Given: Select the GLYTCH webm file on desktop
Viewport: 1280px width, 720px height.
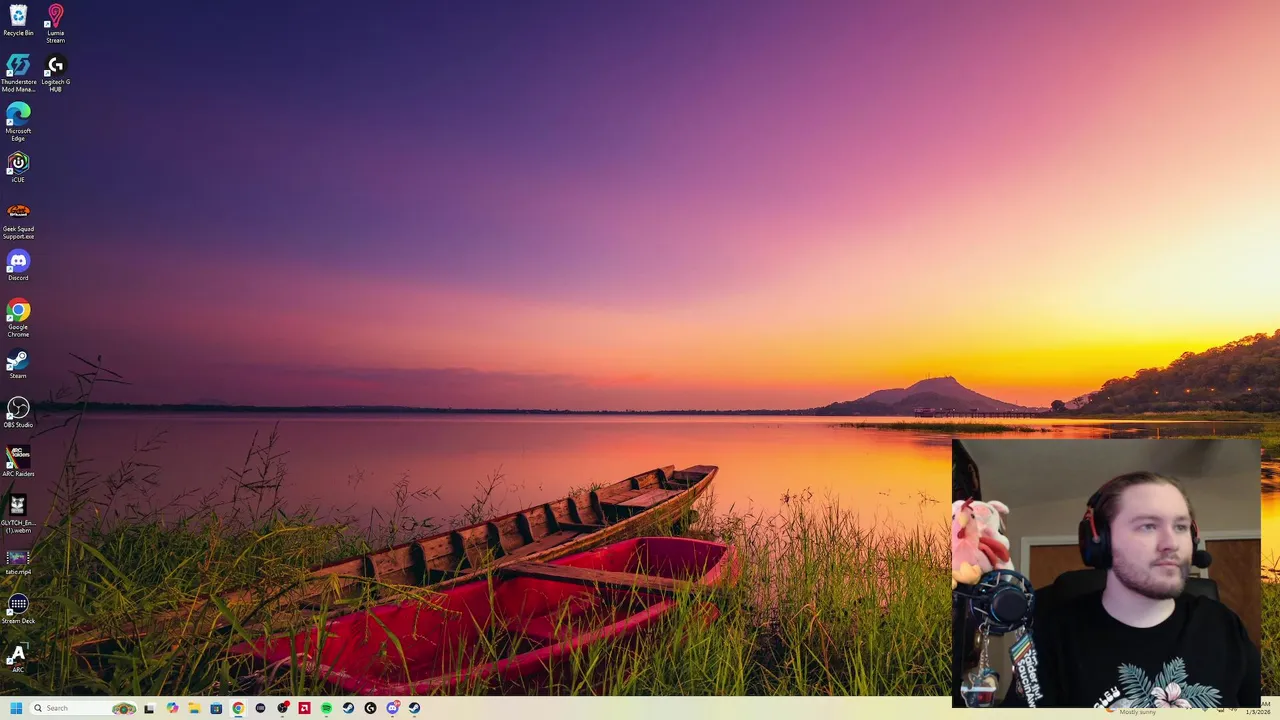Looking at the screenshot, I should click(18, 513).
